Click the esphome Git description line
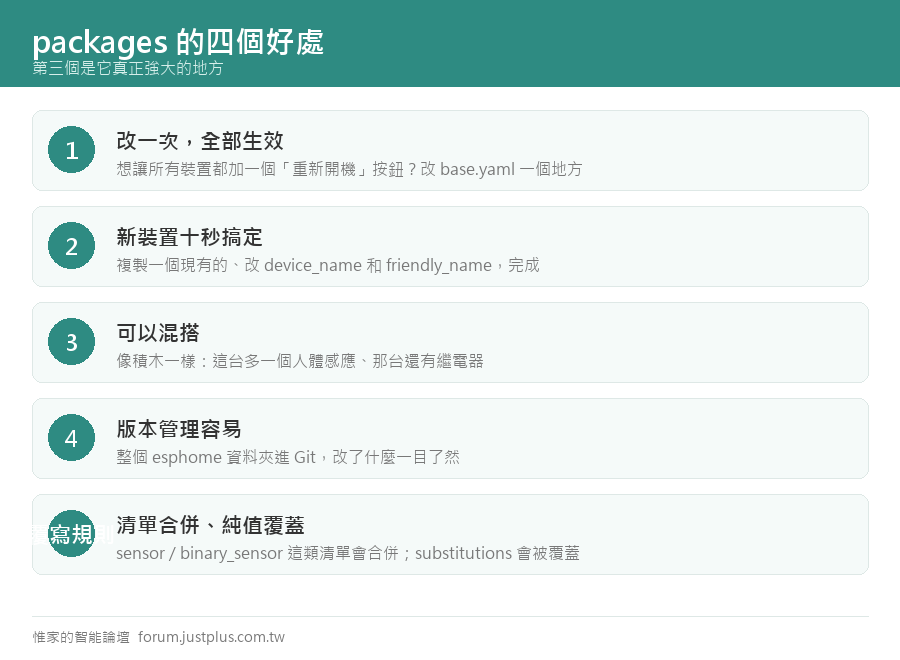This screenshot has height=660, width=900. 288,457
